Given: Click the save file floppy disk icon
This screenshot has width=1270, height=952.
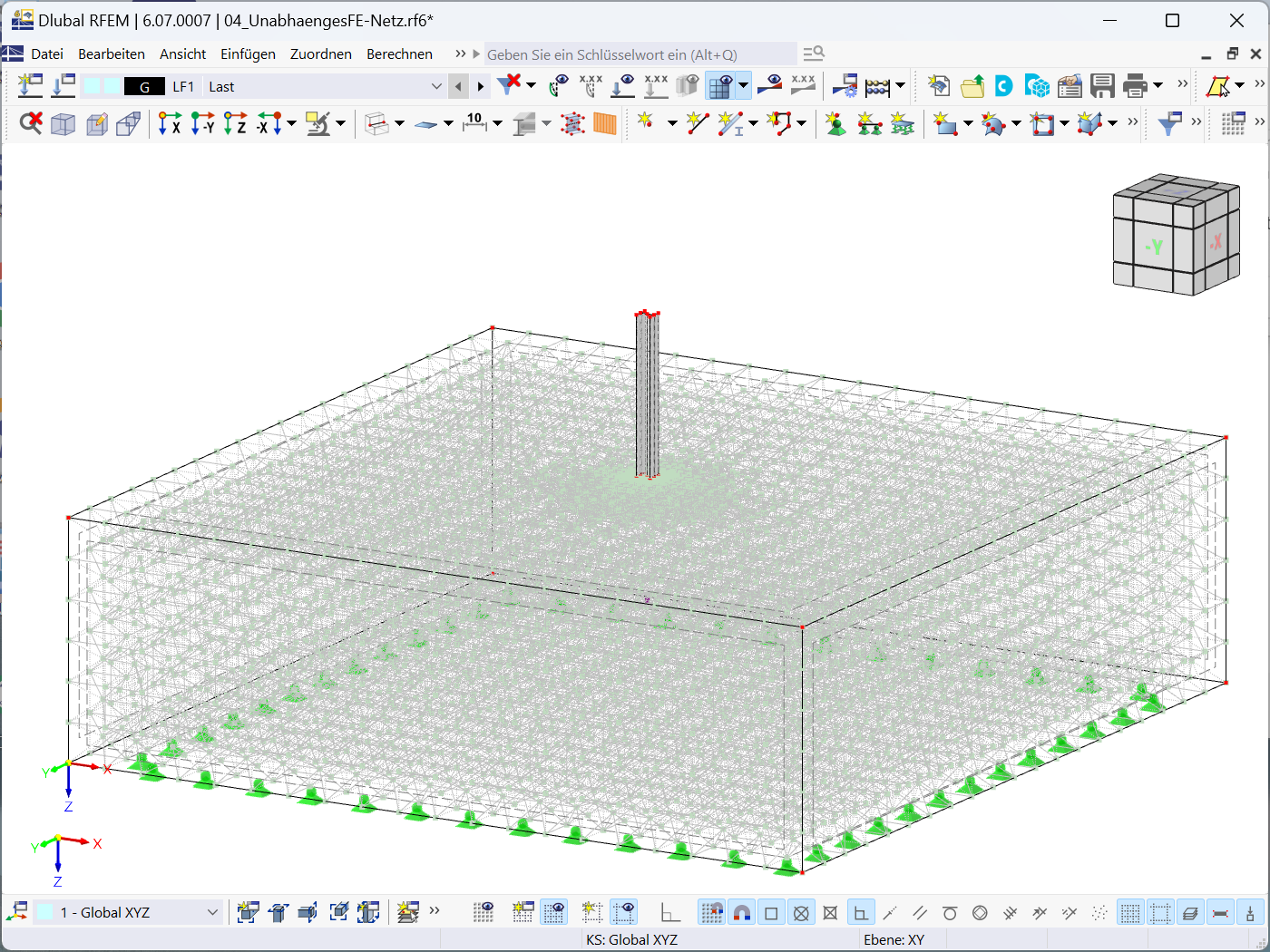Looking at the screenshot, I should 1102,86.
